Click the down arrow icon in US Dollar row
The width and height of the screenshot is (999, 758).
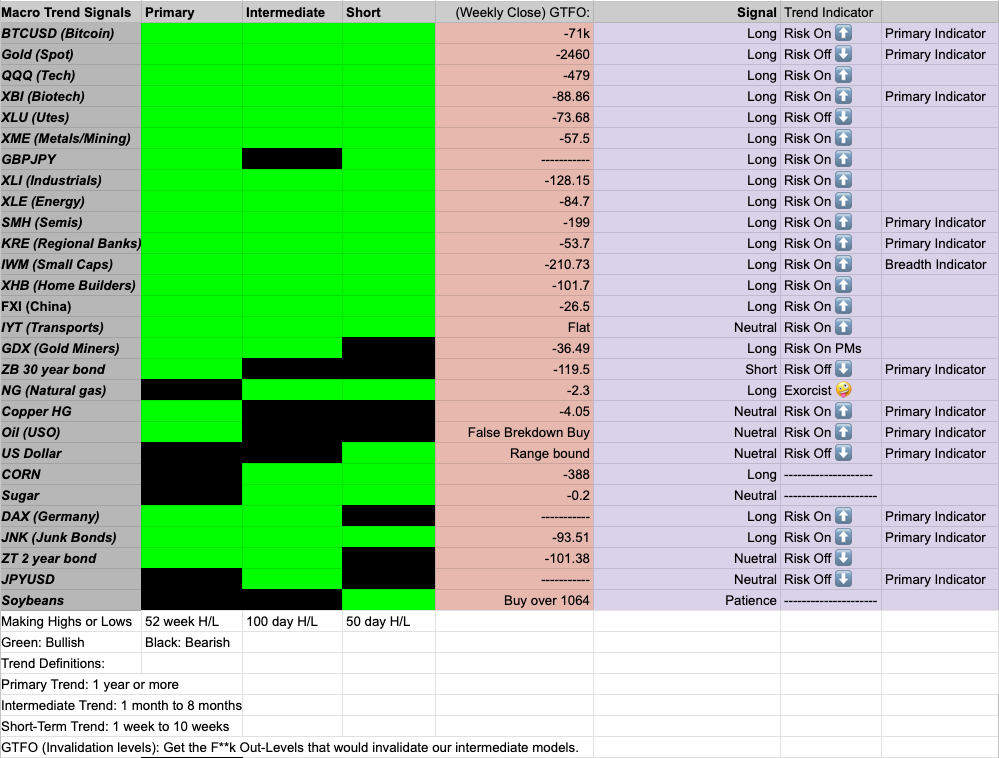[844, 454]
